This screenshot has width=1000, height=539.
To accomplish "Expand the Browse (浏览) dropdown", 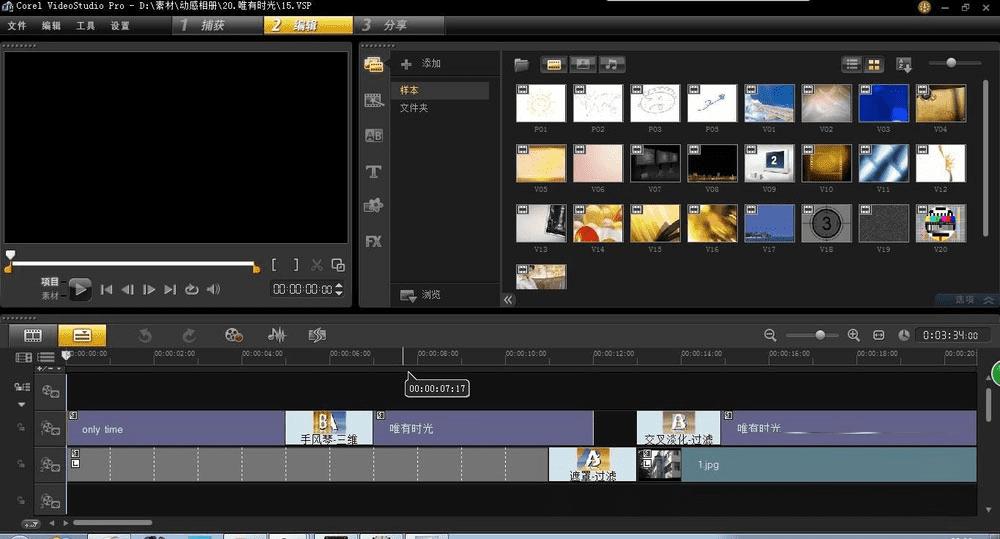I will (420, 295).
